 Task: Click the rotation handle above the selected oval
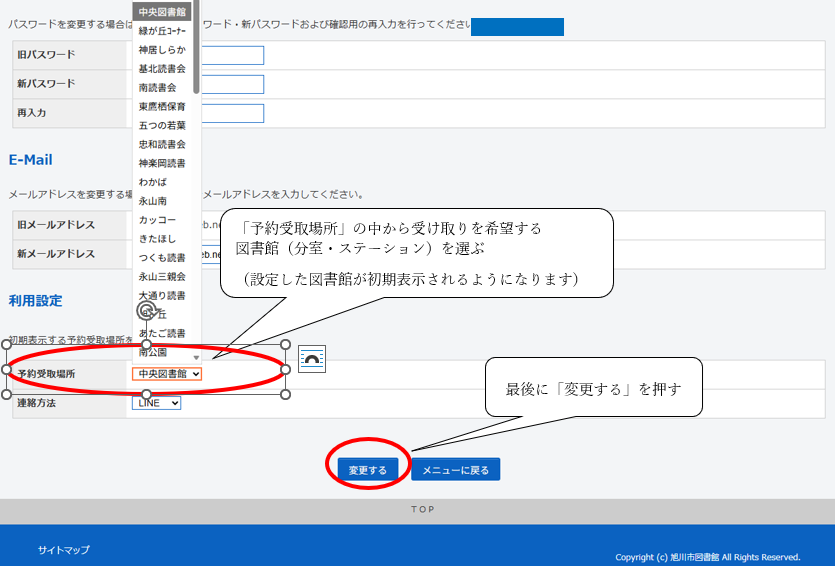tap(146, 311)
